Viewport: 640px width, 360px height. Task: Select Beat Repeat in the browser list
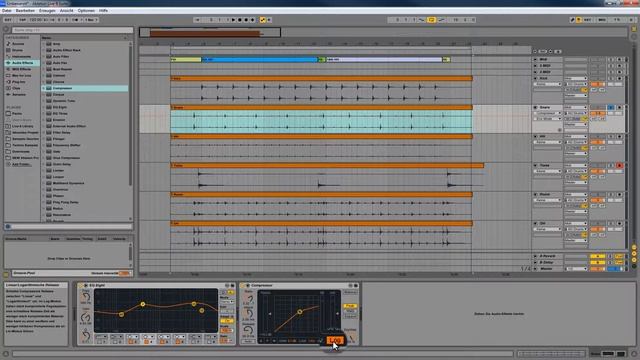click(62, 69)
